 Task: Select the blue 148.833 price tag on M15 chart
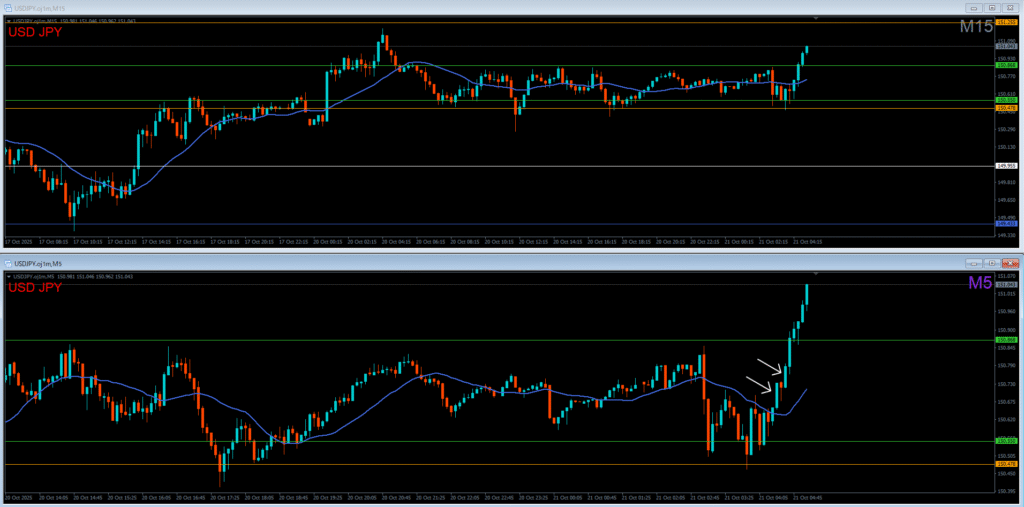coord(1006,224)
